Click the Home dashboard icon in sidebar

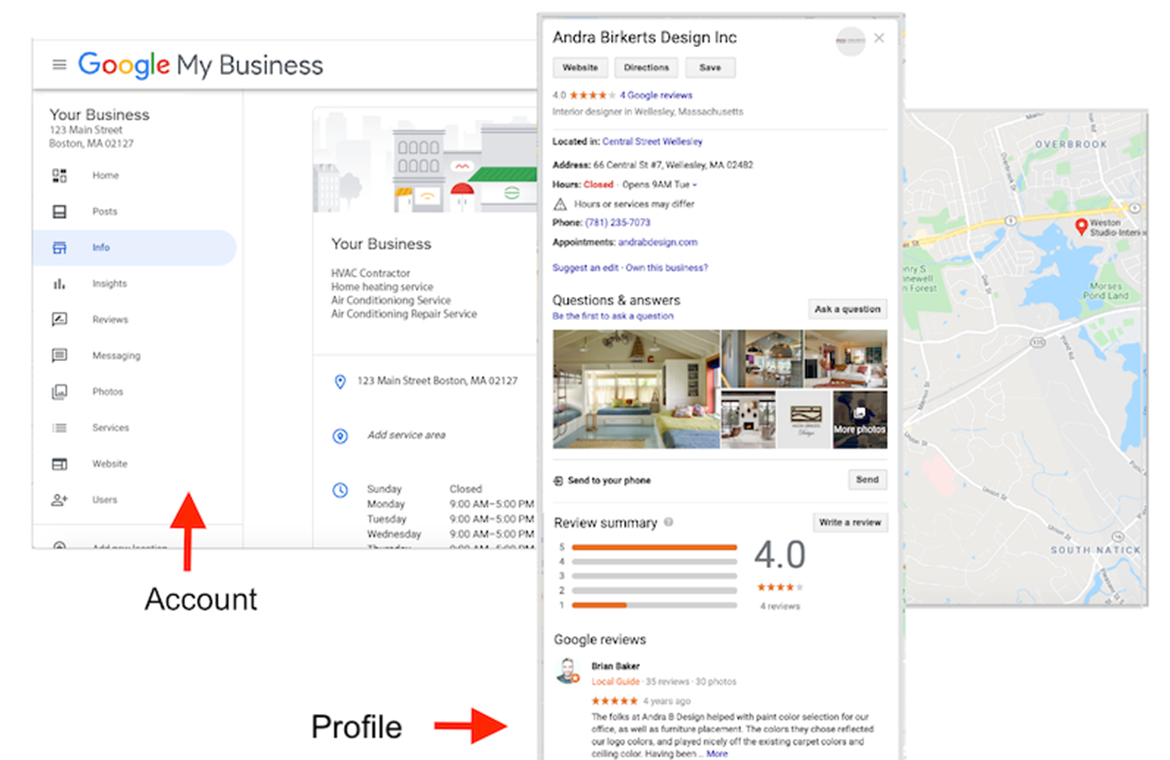(59, 176)
